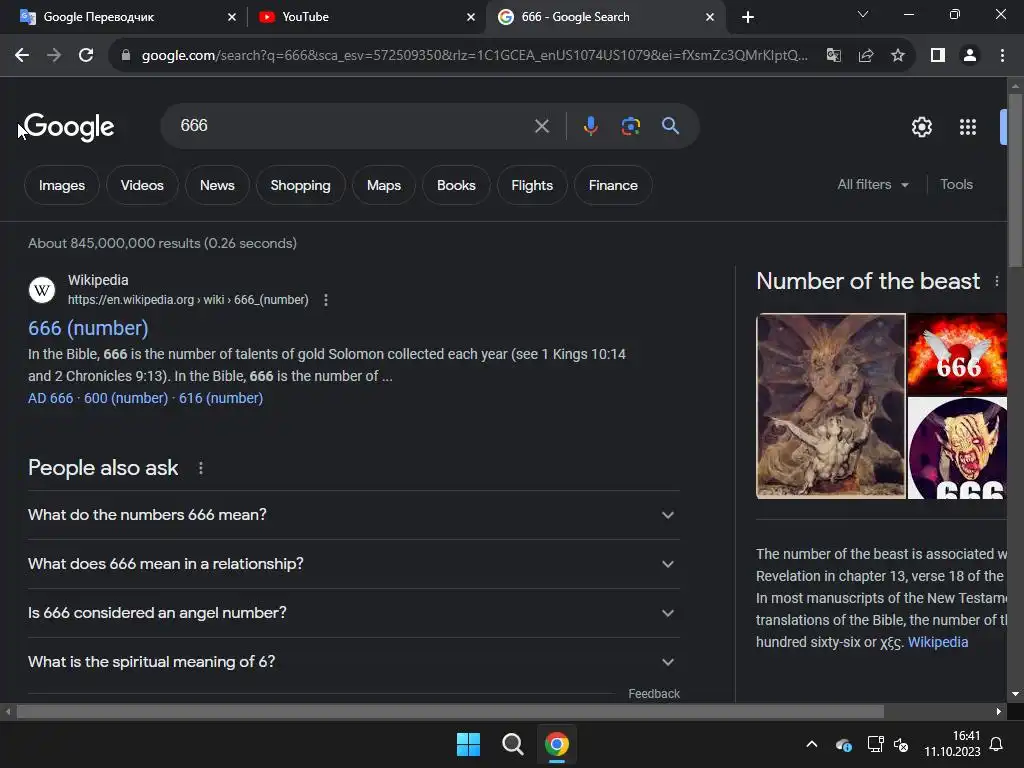Screen dimensions: 1024x768
Task: Clear the search box with the X icon
Action: tap(541, 125)
